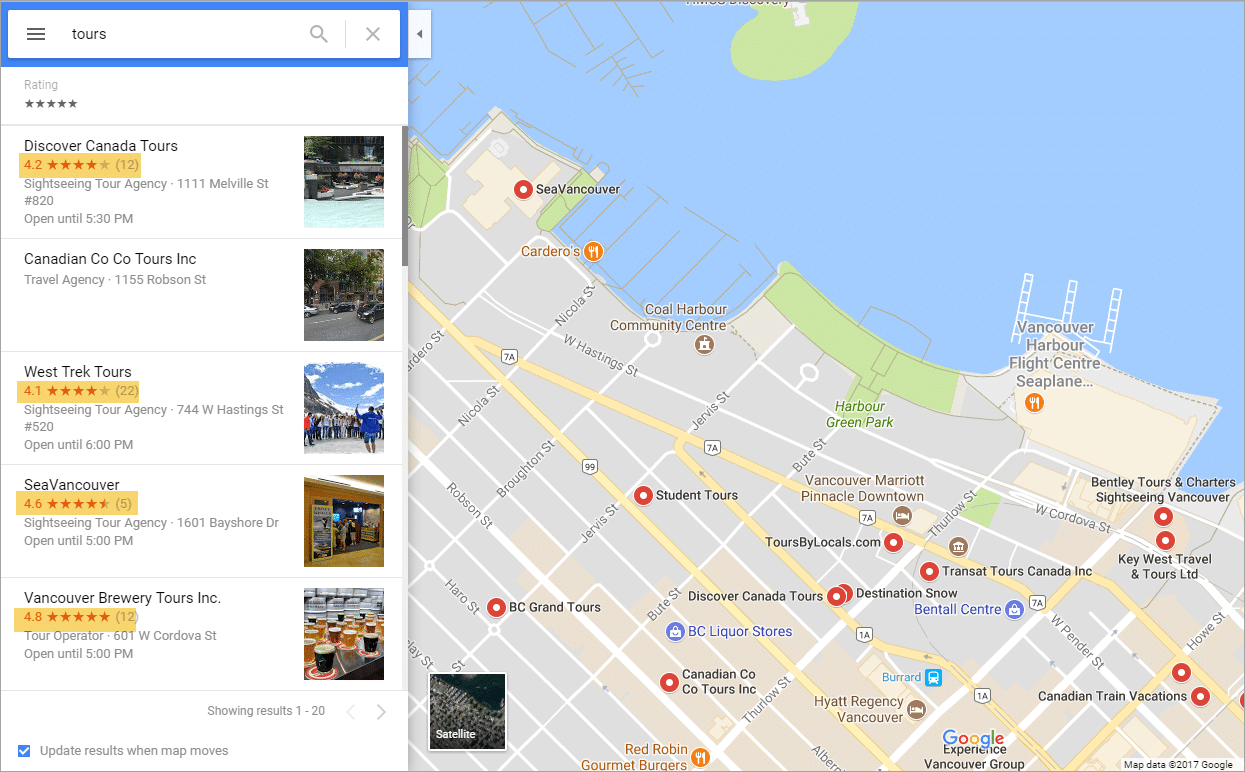Click the museum icon near Thurlow St
The height and width of the screenshot is (772, 1245).
tap(959, 547)
